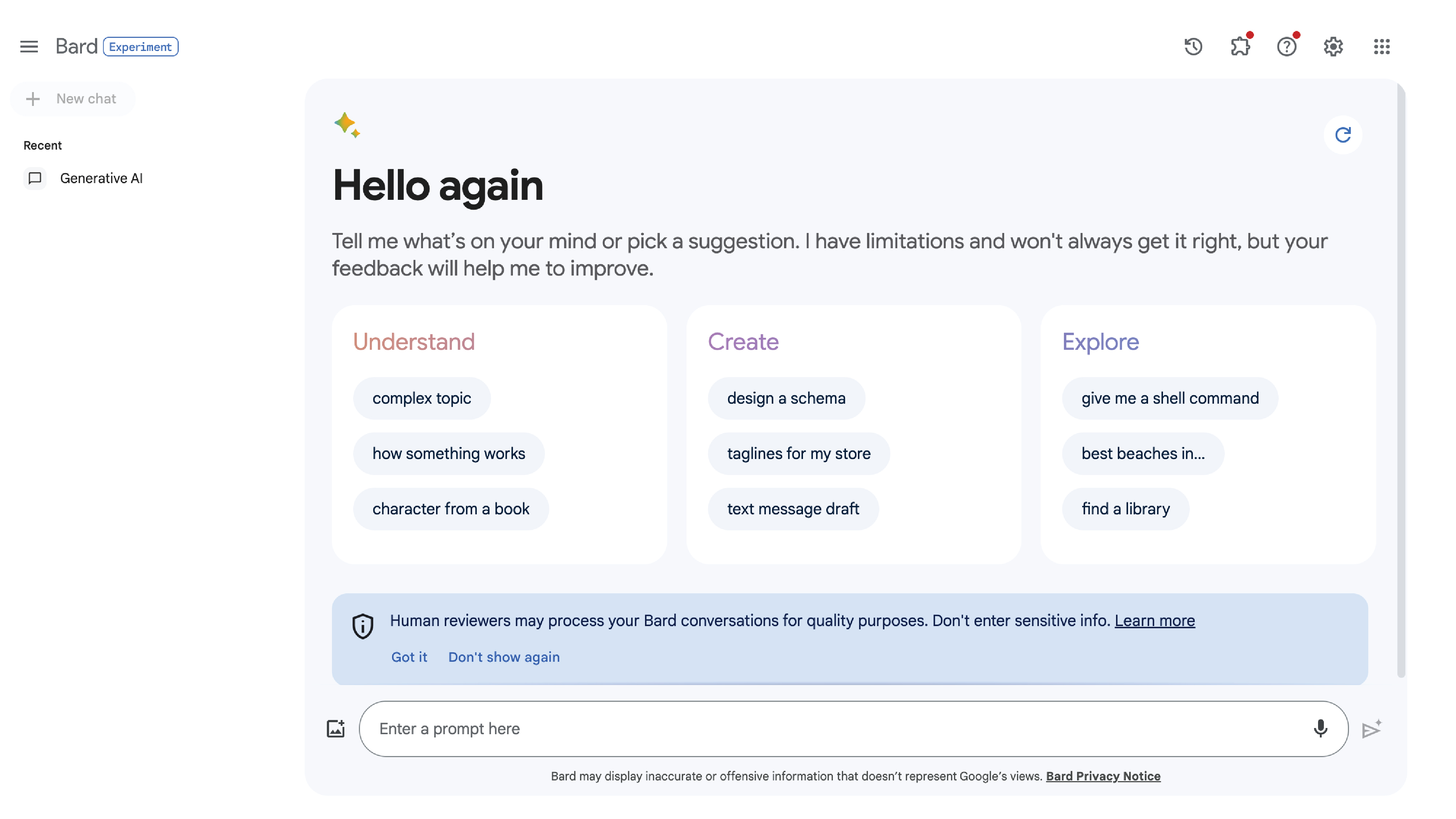Click the send prompt arrow icon
The width and height of the screenshot is (1456, 819).
(x=1371, y=729)
